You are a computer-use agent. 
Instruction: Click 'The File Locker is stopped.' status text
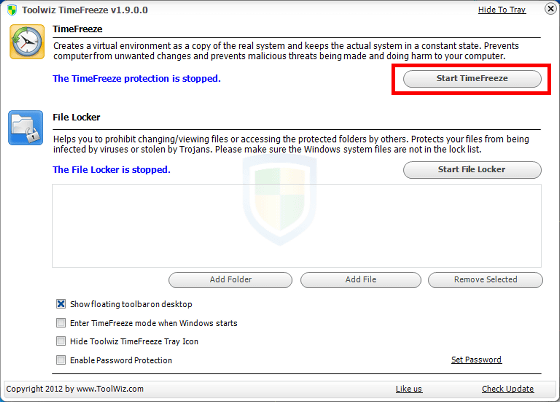tap(111, 170)
